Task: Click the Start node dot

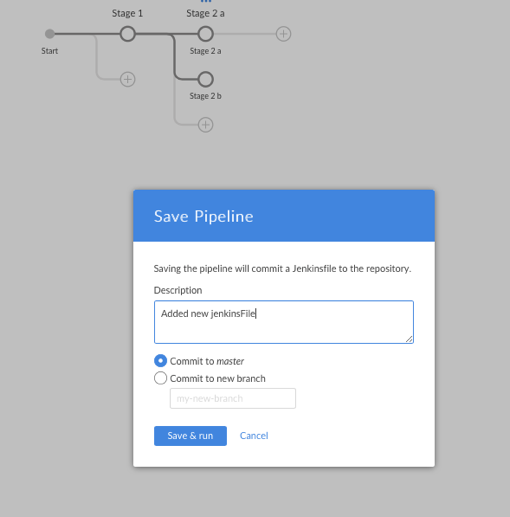Action: pos(50,34)
